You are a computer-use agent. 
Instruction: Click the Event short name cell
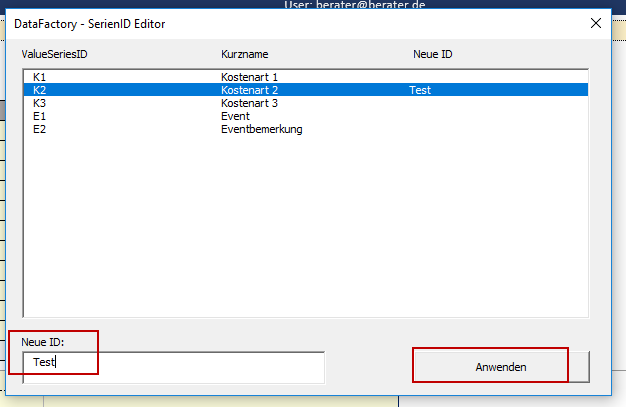click(235, 116)
